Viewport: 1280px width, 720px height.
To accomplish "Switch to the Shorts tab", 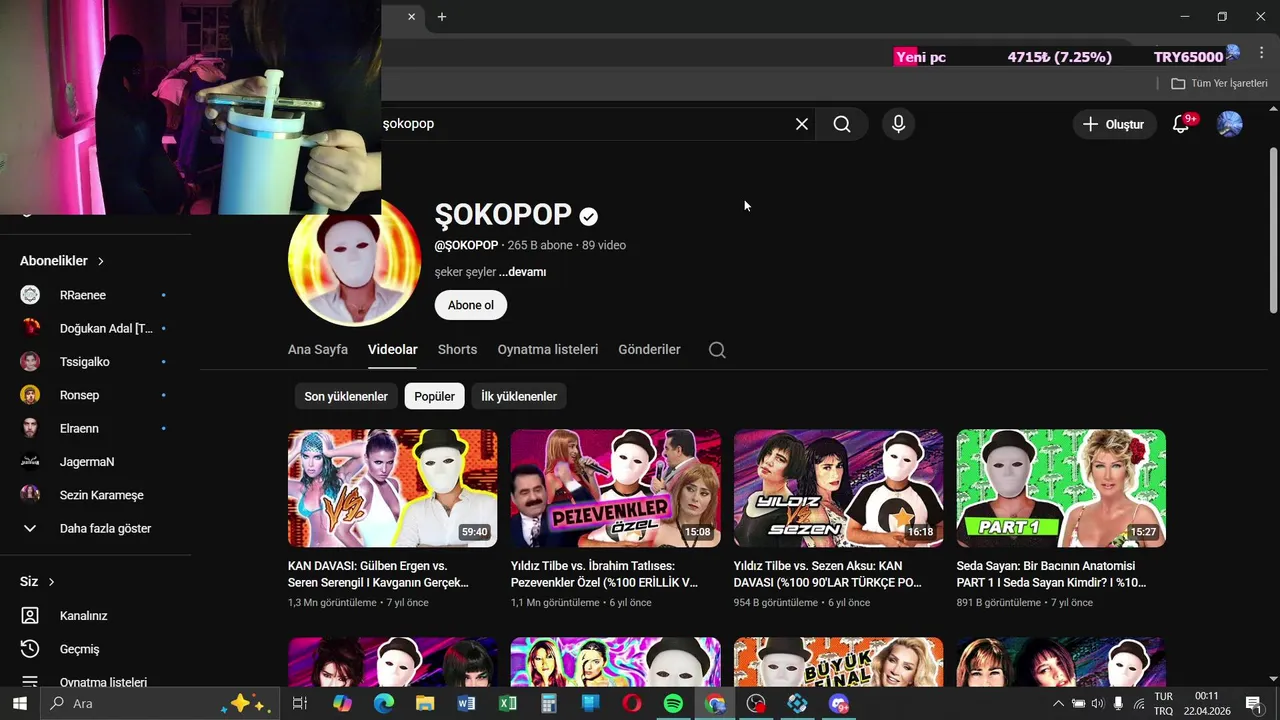I will click(x=457, y=349).
